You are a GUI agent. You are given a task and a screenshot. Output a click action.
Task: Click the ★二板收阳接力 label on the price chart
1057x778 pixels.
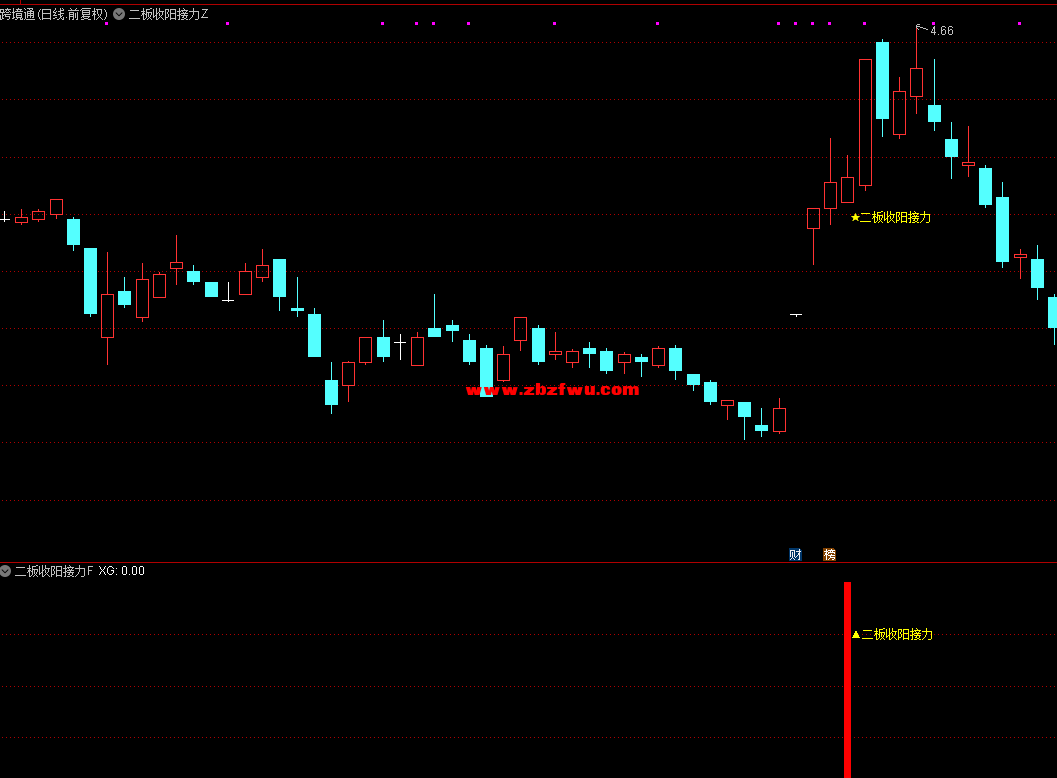click(x=890, y=217)
